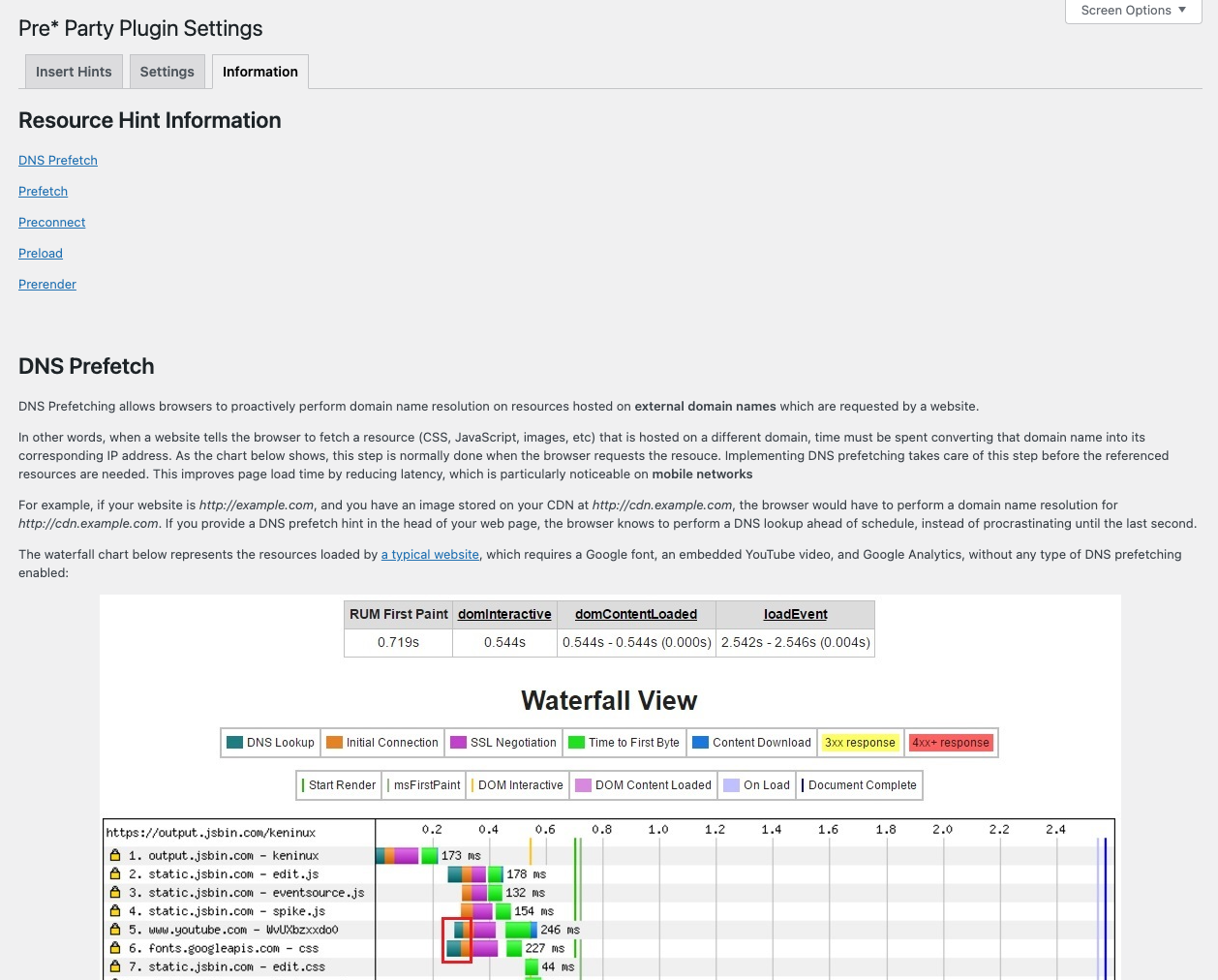The image size is (1218, 980).
Task: Open the Screen Options dropdown
Action: (x=1133, y=11)
